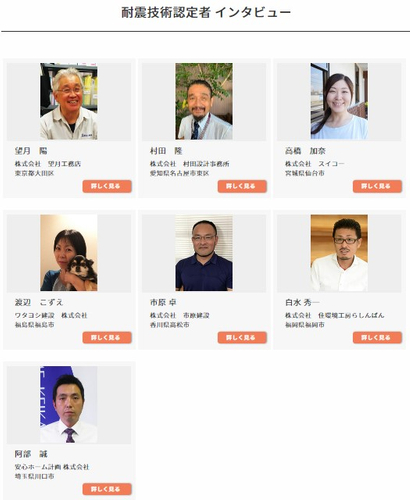This screenshot has height=500, width=410.
Task: View details for 阿部 誠
Action: point(107,489)
